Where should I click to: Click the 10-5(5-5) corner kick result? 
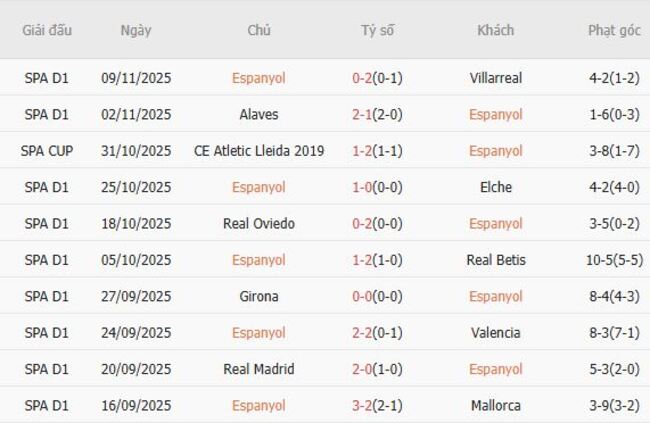pos(614,260)
